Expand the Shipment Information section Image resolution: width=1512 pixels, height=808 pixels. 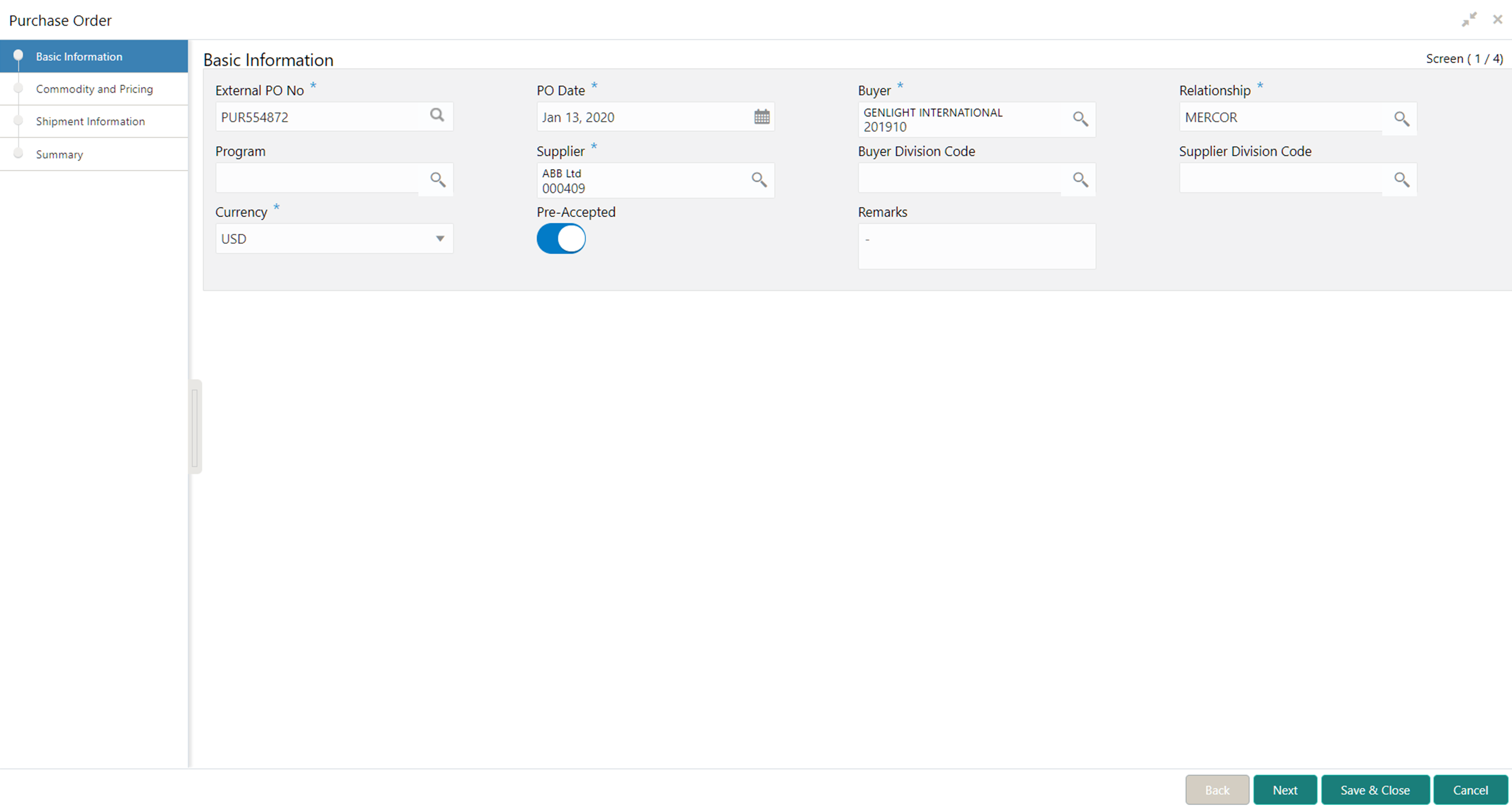click(91, 121)
